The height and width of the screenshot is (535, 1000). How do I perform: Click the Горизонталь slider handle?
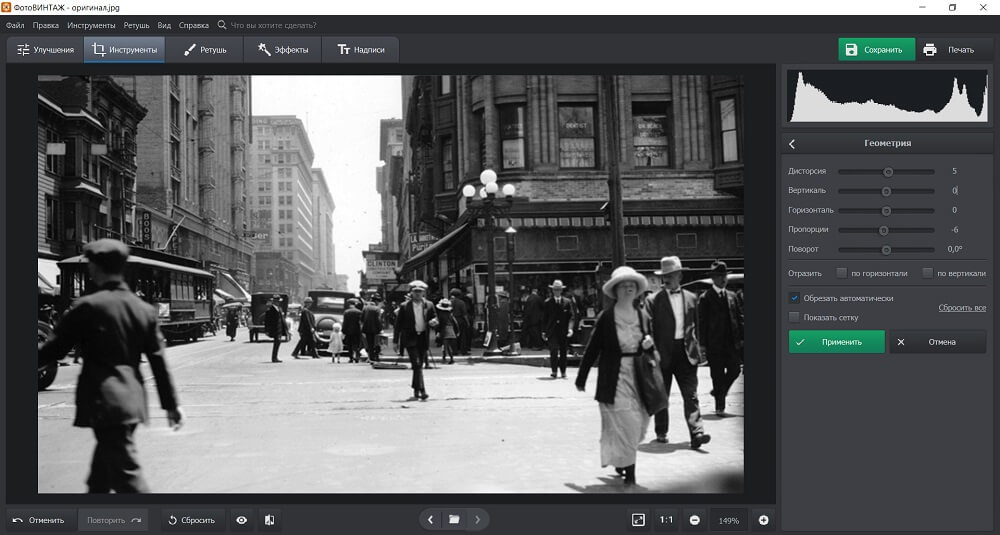pos(886,210)
